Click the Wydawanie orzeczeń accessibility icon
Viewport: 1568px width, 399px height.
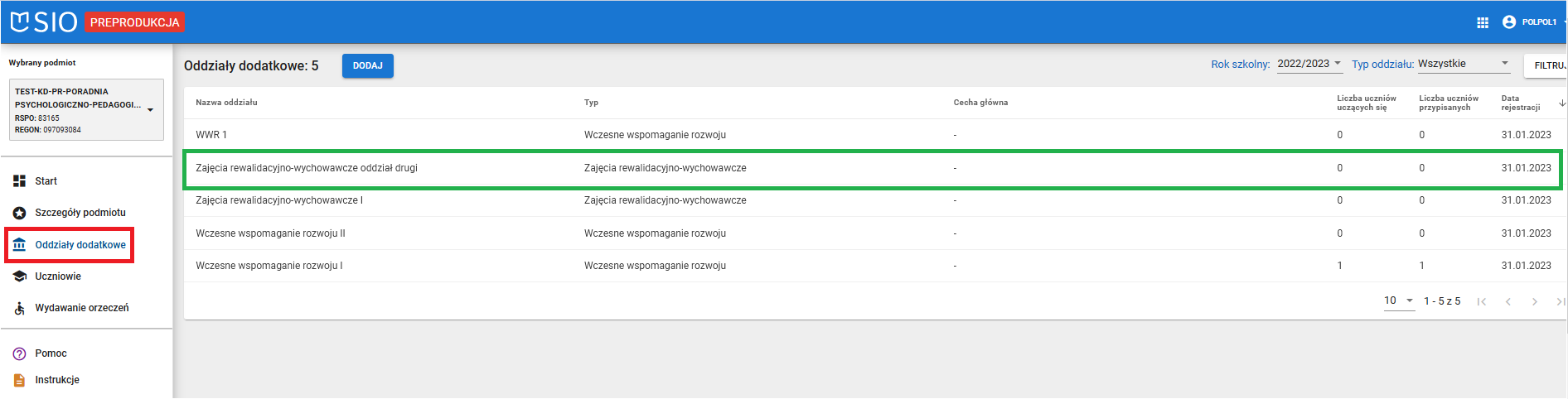tap(19, 308)
